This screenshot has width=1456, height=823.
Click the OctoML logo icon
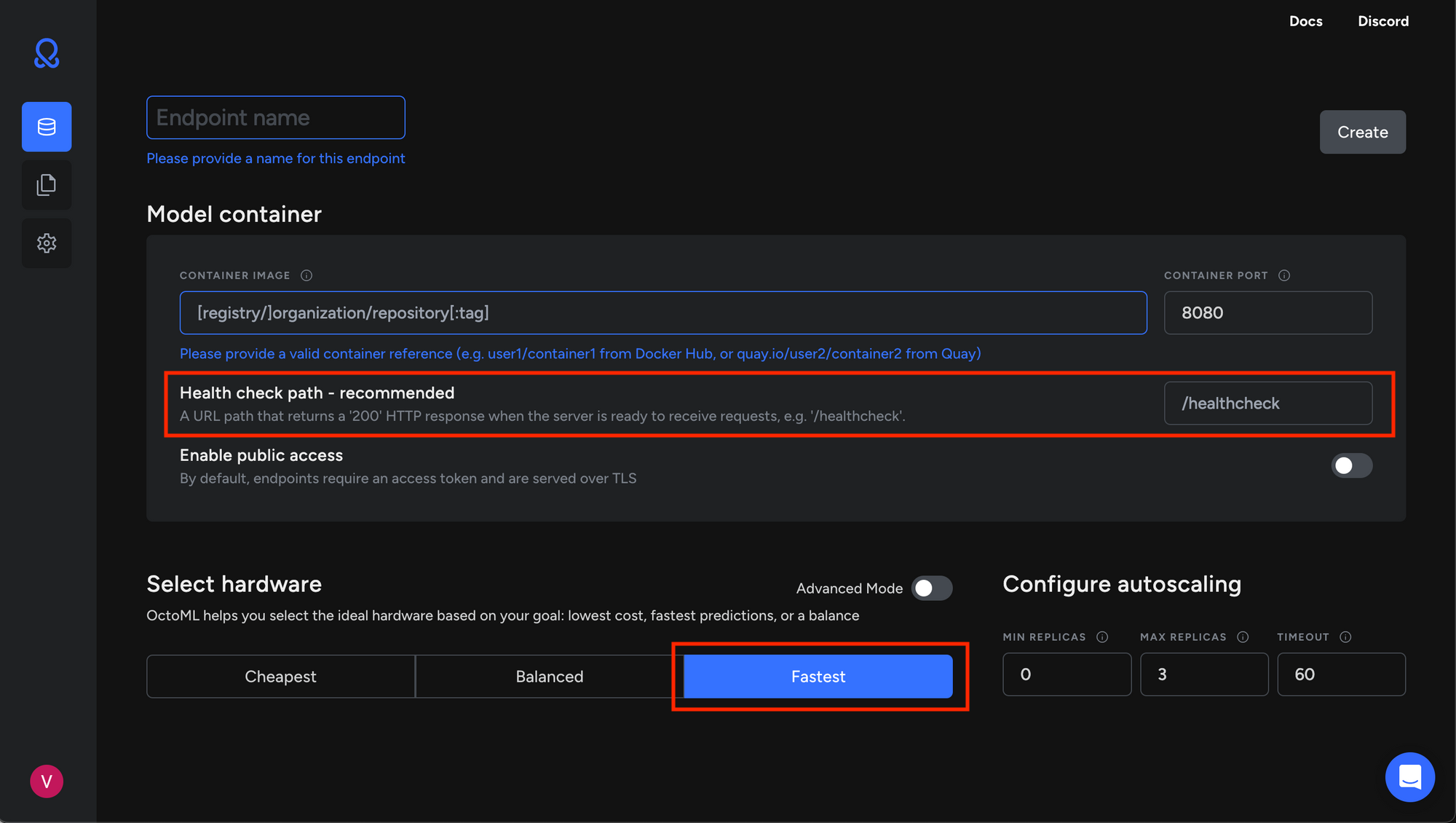coord(47,53)
